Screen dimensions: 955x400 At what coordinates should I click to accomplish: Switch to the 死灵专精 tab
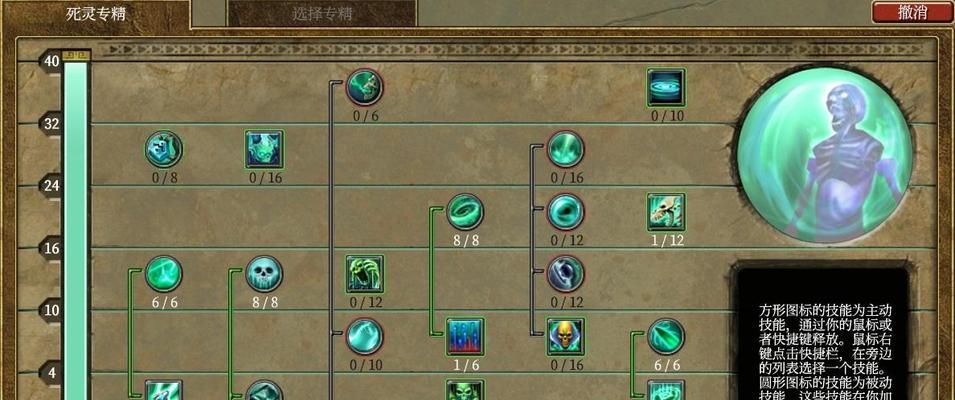coord(95,14)
